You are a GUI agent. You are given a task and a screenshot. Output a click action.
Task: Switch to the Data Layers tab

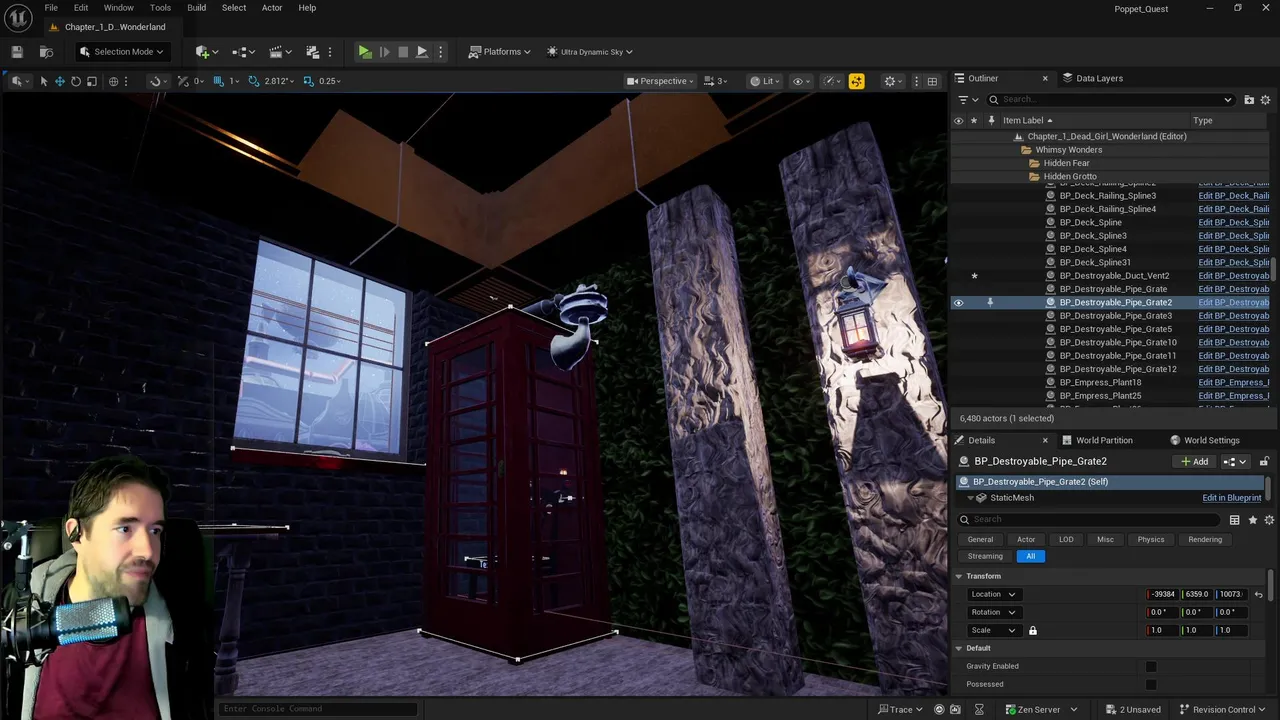(1092, 78)
